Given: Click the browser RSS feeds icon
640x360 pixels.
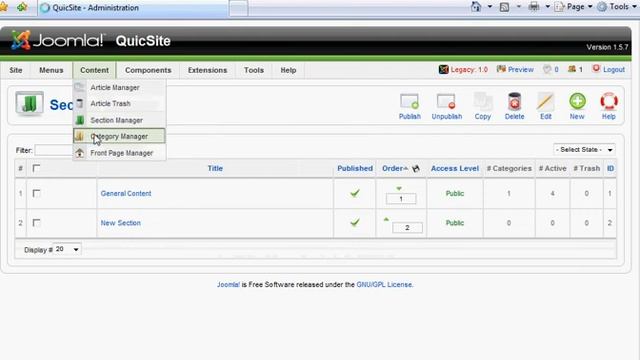Looking at the screenshot, I should (504, 7).
